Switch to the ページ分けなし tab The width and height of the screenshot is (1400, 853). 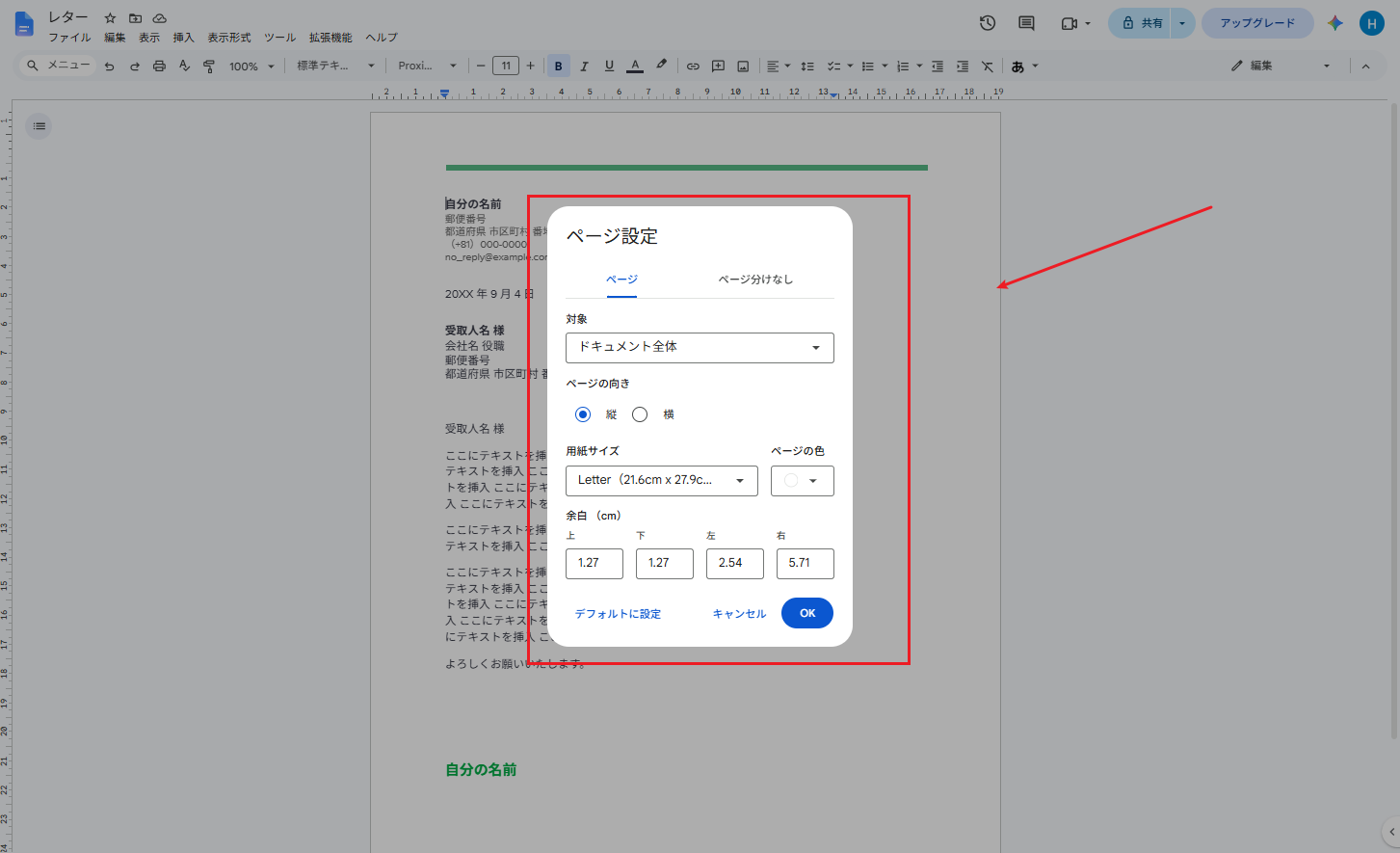click(x=755, y=280)
